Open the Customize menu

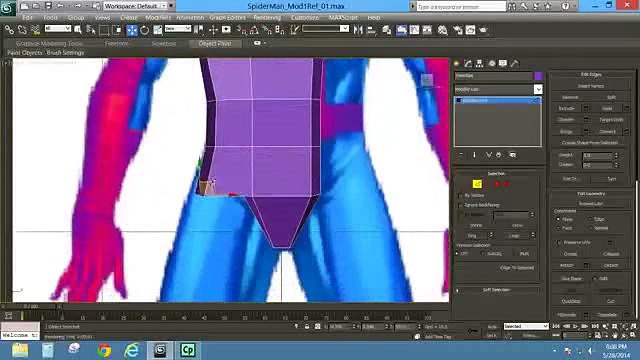305,18
